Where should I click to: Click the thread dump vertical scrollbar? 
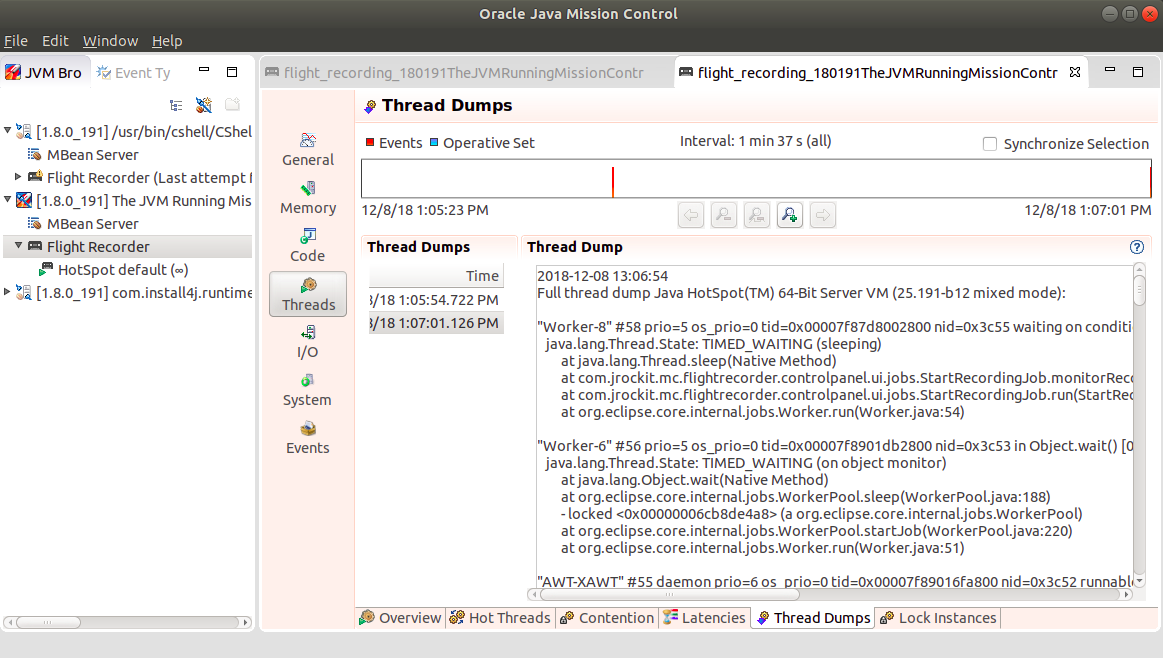(1139, 289)
